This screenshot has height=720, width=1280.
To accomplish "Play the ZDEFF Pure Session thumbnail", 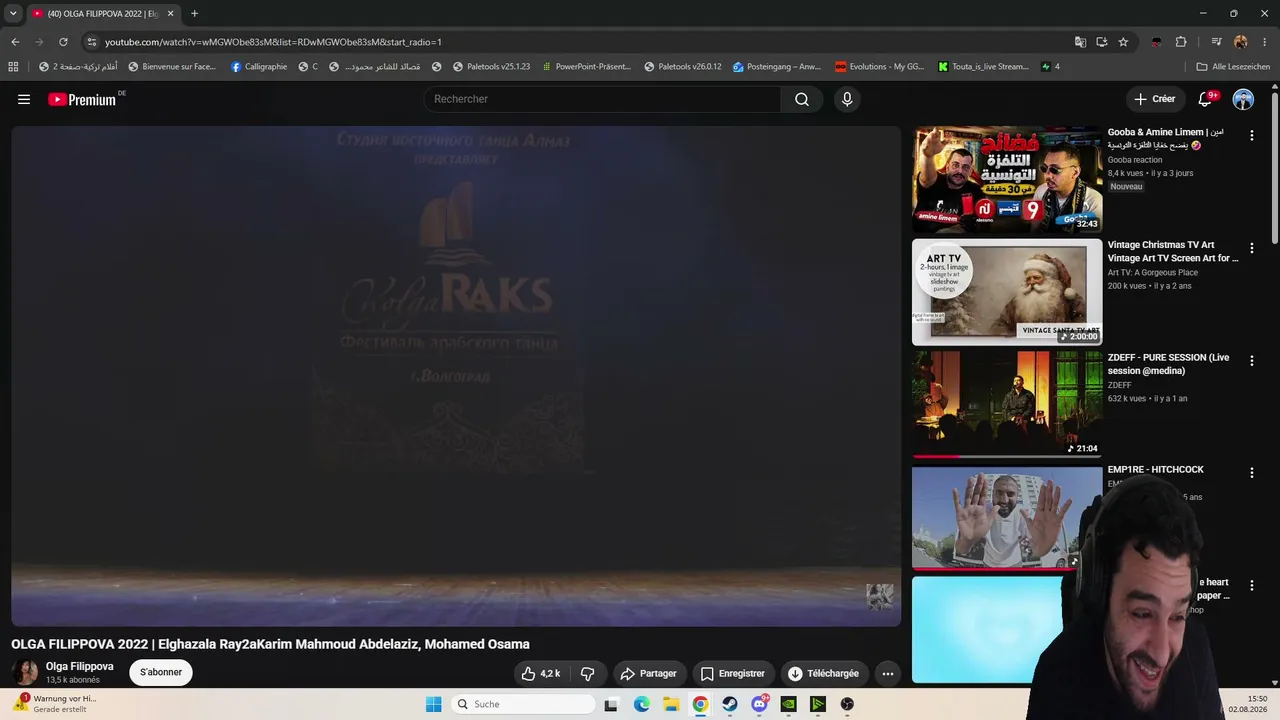I will [1007, 404].
